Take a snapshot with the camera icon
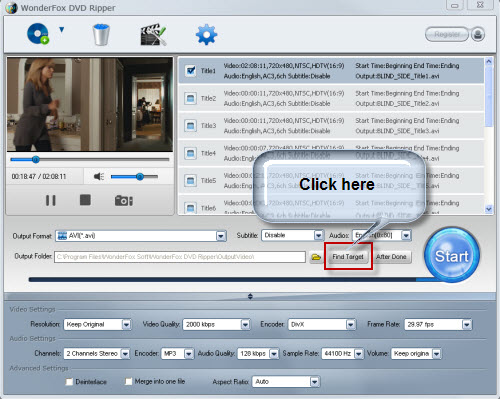This screenshot has width=500, height=399. coord(124,200)
